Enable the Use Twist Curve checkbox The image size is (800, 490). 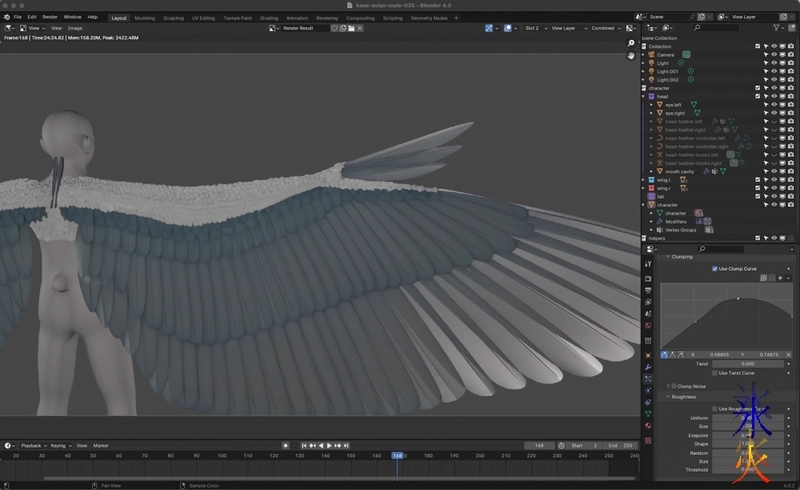coord(714,373)
